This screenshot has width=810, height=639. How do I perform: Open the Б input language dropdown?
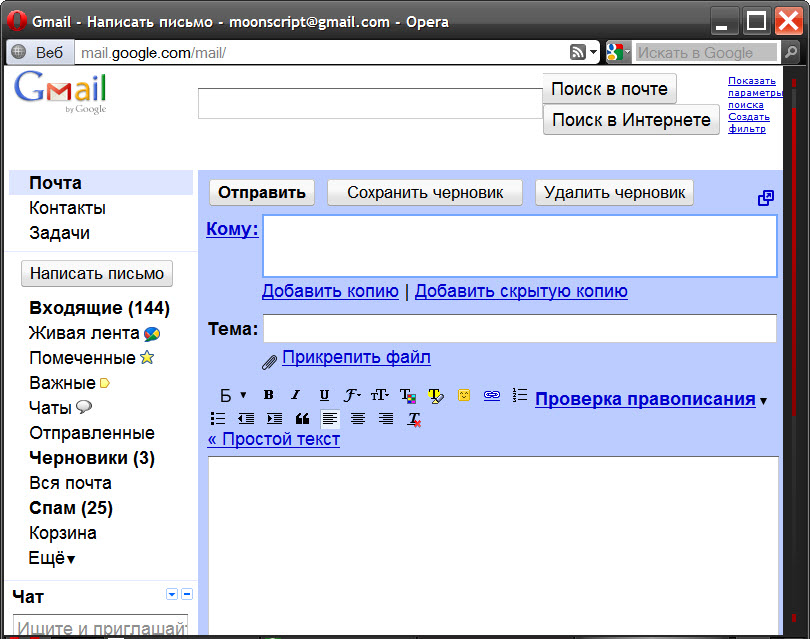[232, 395]
